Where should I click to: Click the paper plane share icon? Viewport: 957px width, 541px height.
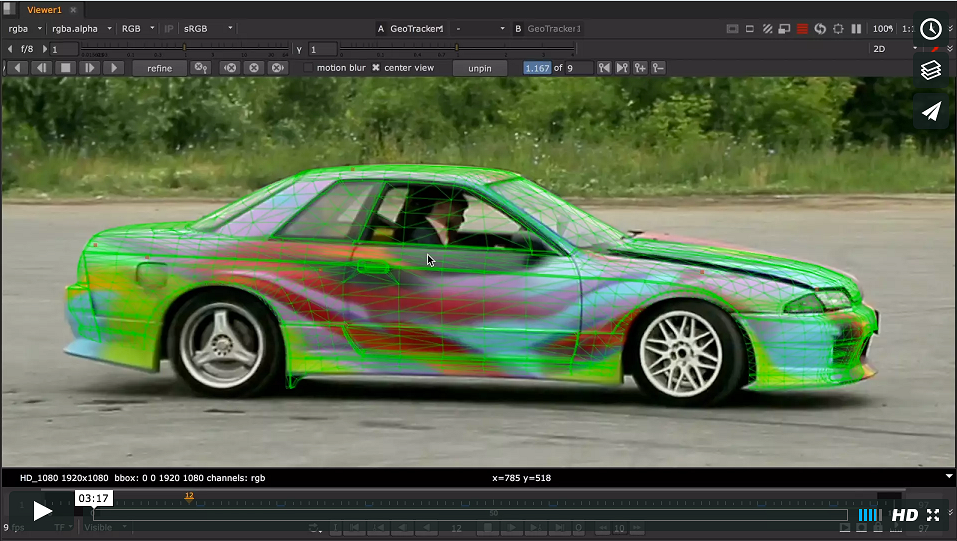coord(931,111)
